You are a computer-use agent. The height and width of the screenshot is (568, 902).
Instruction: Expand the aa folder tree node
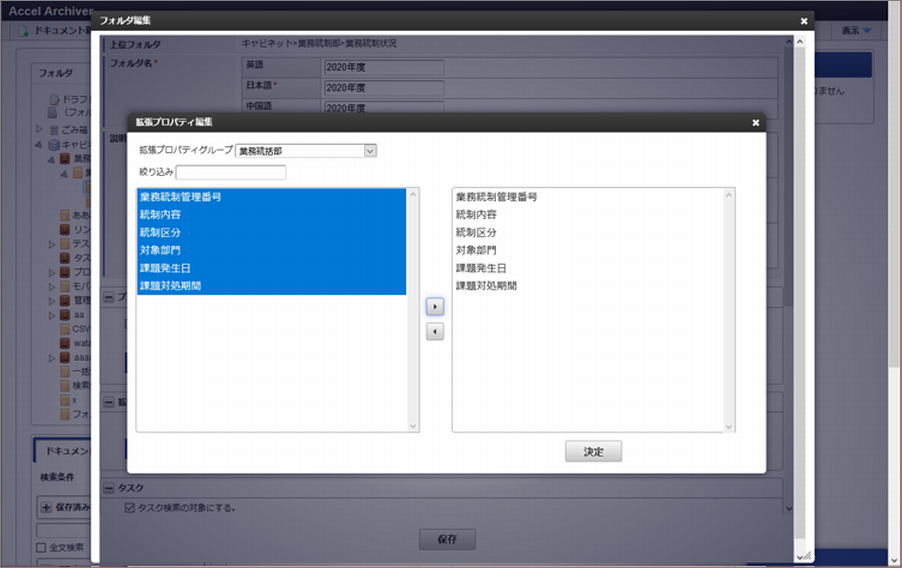52,315
